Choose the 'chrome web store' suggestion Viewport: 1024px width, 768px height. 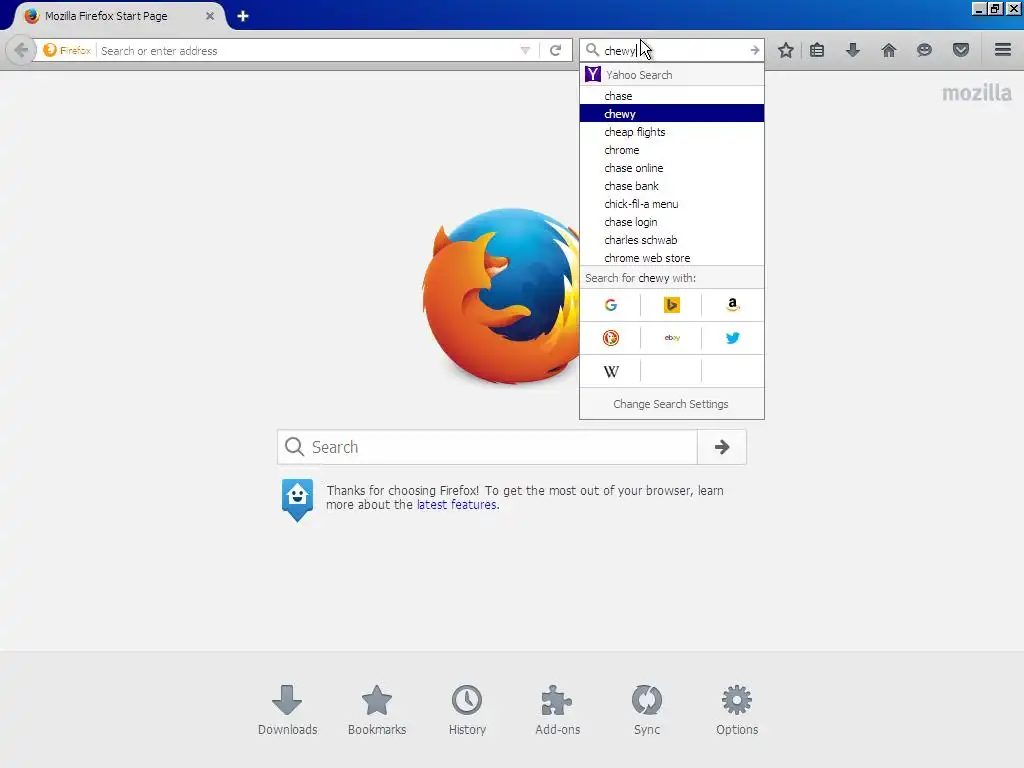671,258
